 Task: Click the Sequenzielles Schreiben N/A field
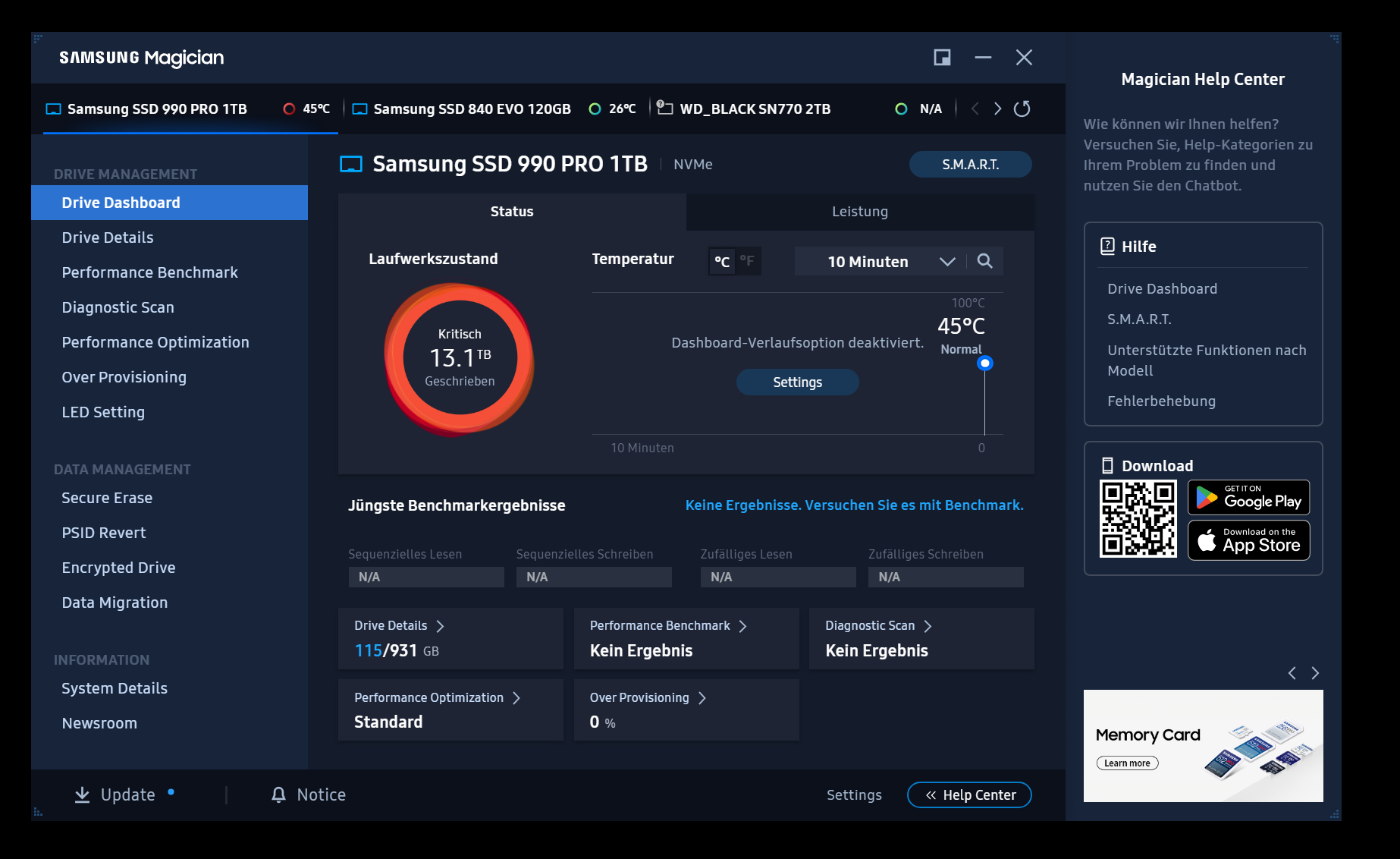(594, 577)
